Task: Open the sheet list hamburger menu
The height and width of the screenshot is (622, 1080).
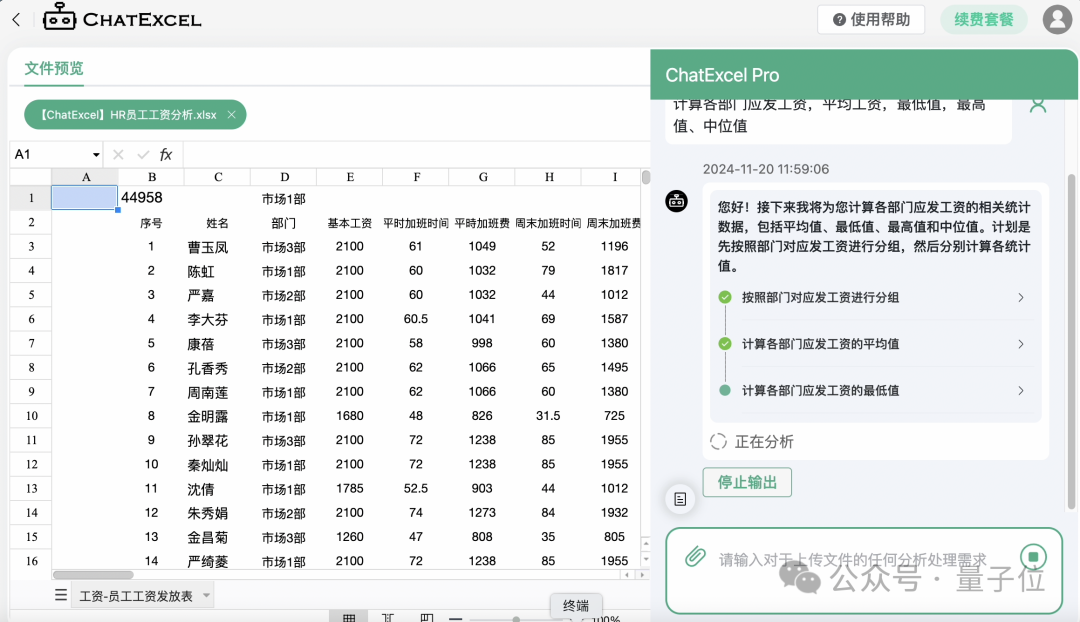Action: coord(61,595)
